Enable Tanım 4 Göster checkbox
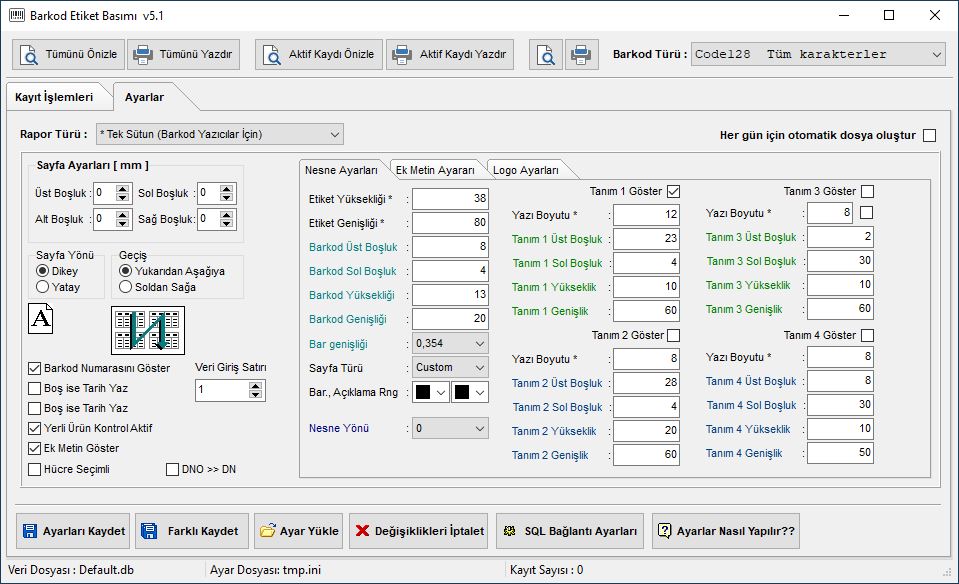Image resolution: width=959 pixels, height=584 pixels. click(x=867, y=335)
